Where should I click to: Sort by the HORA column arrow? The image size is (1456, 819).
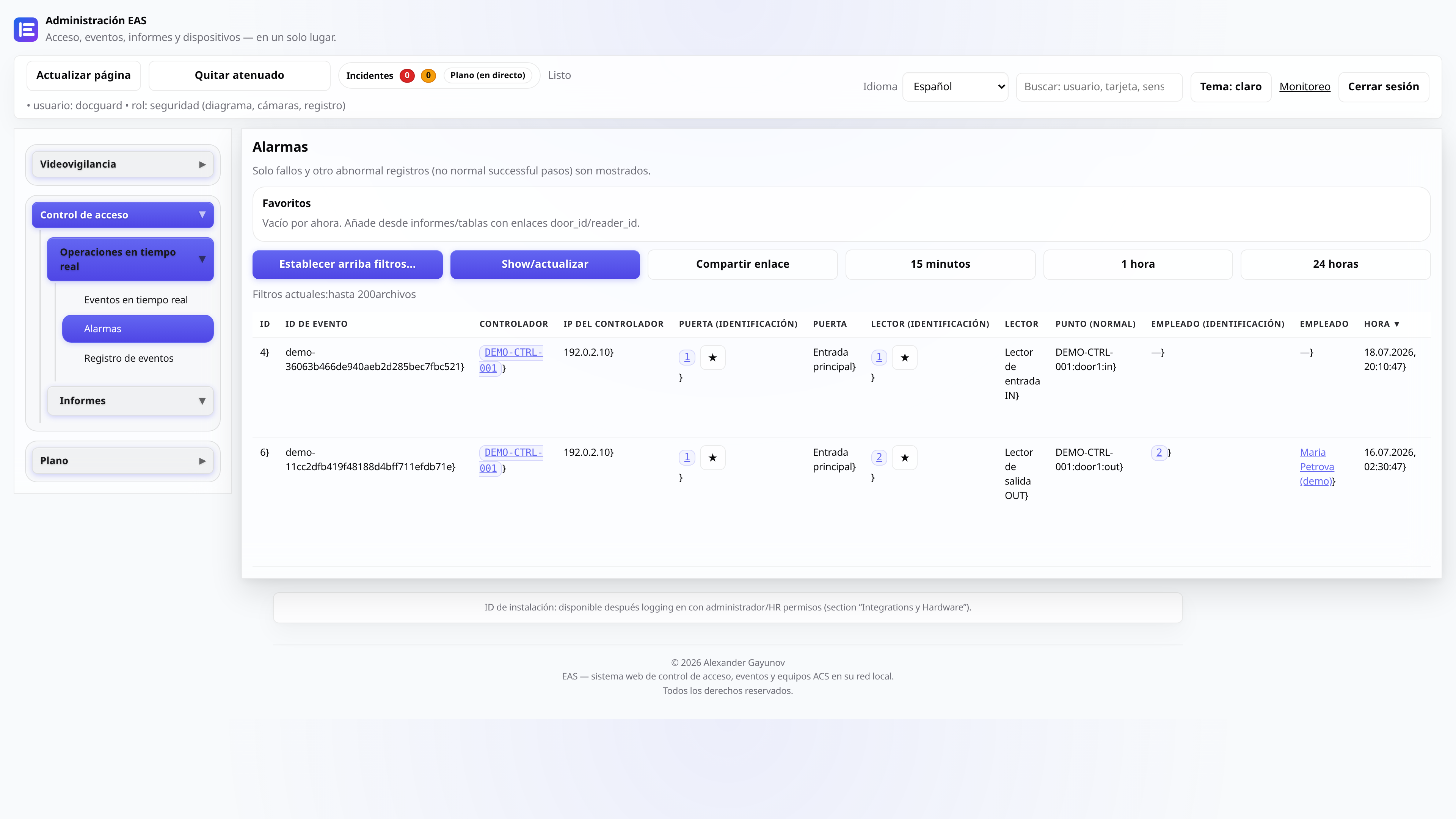tap(1396, 324)
